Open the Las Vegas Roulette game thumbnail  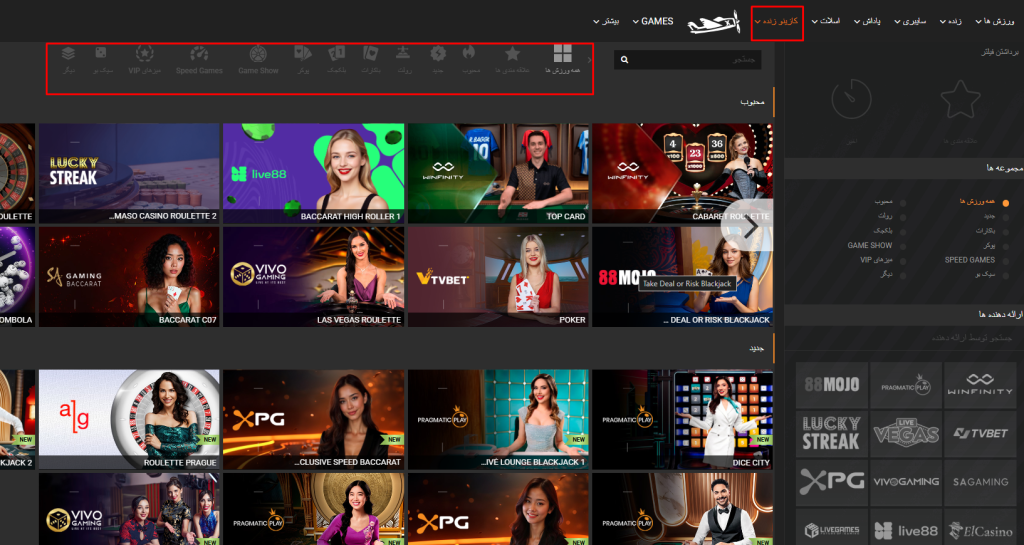tap(313, 277)
